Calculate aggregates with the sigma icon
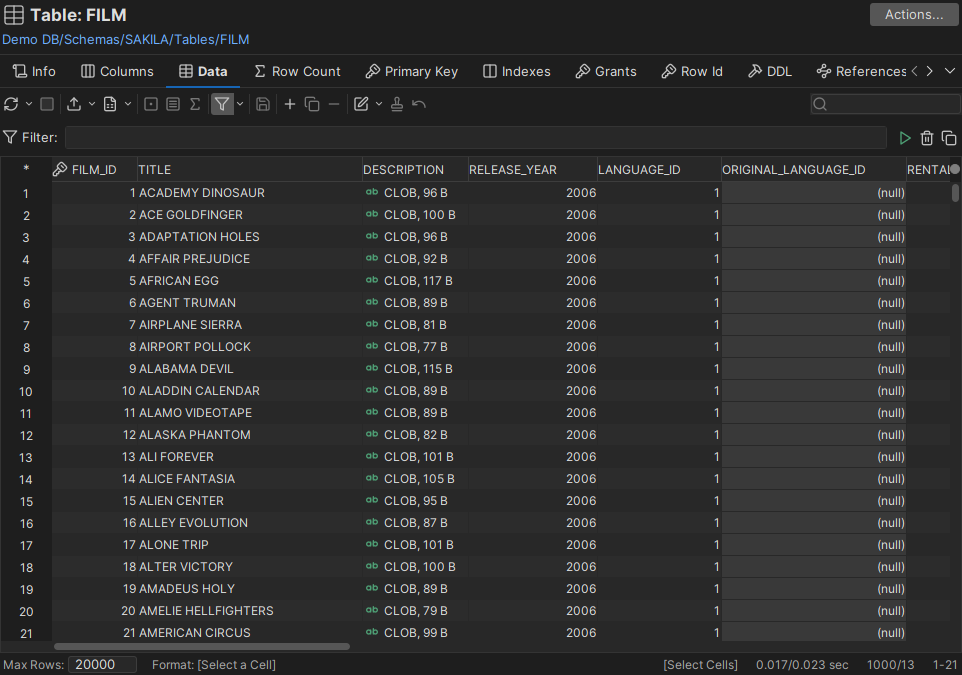 [194, 103]
